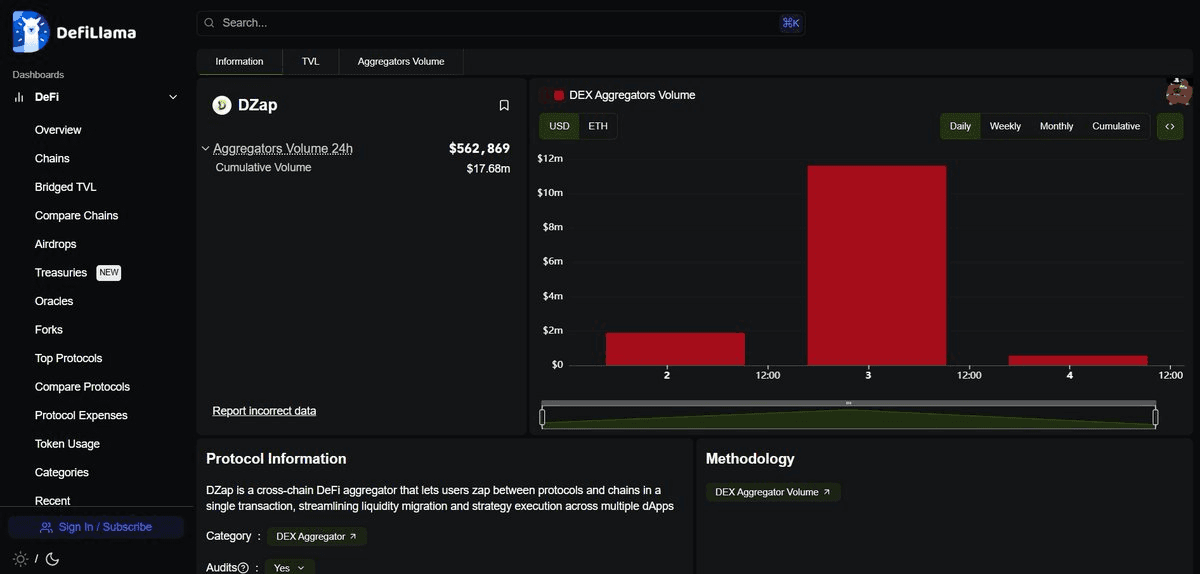Open Oracles page
The height and width of the screenshot is (574, 1200).
pyautogui.click(x=54, y=301)
